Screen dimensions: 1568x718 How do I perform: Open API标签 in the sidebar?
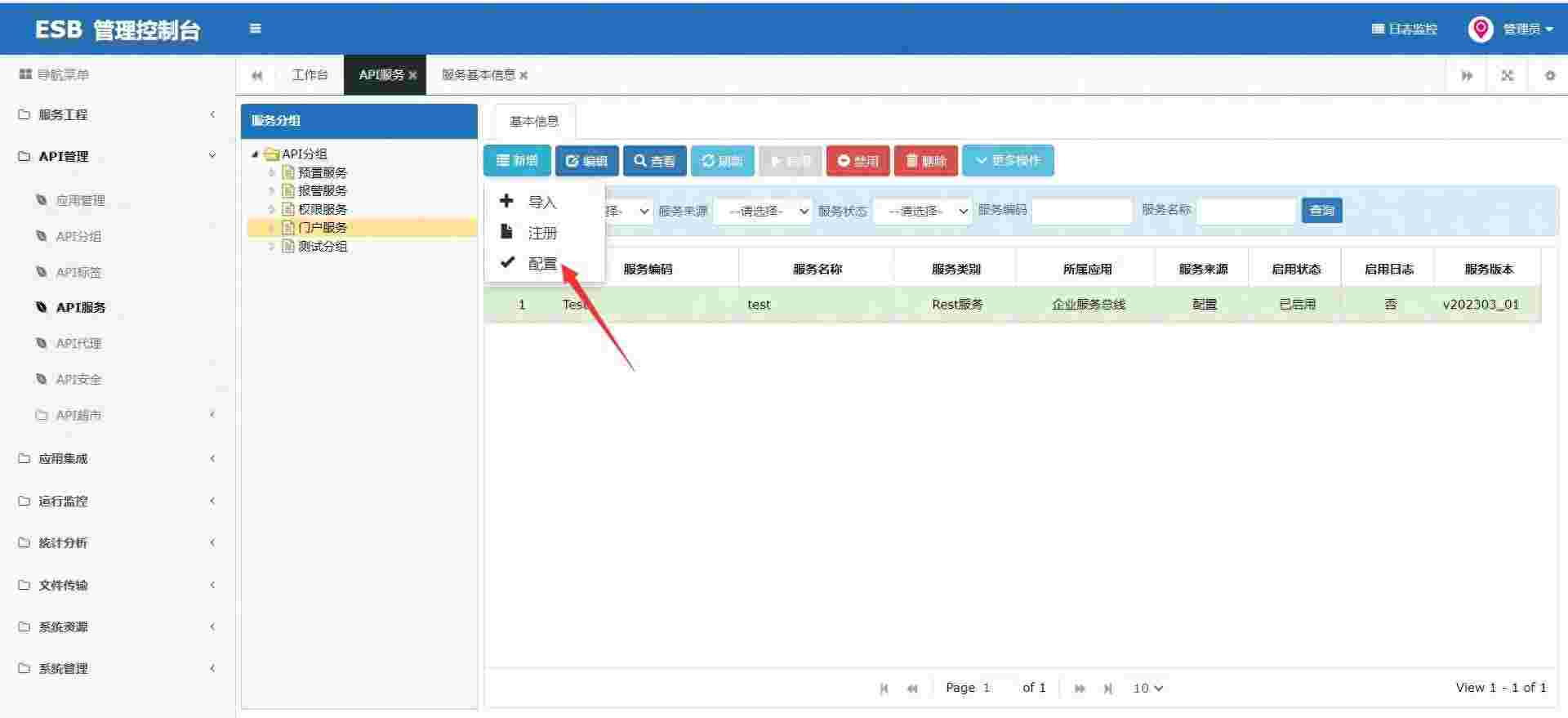pyautogui.click(x=78, y=272)
